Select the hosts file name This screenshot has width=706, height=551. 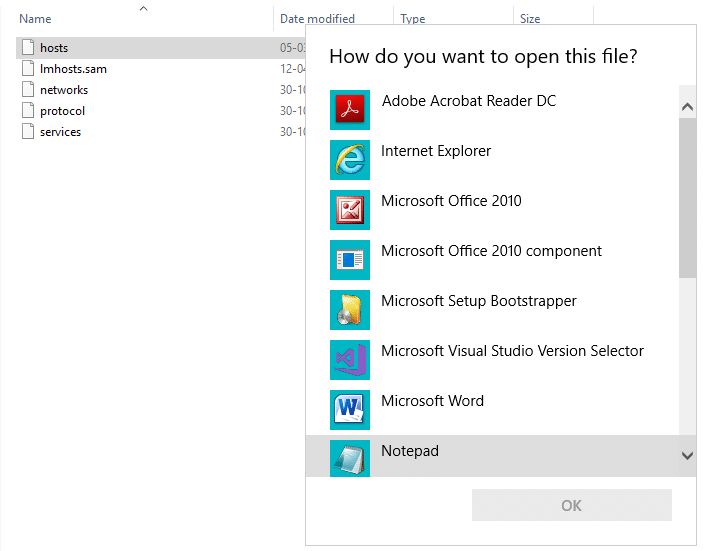[x=54, y=48]
